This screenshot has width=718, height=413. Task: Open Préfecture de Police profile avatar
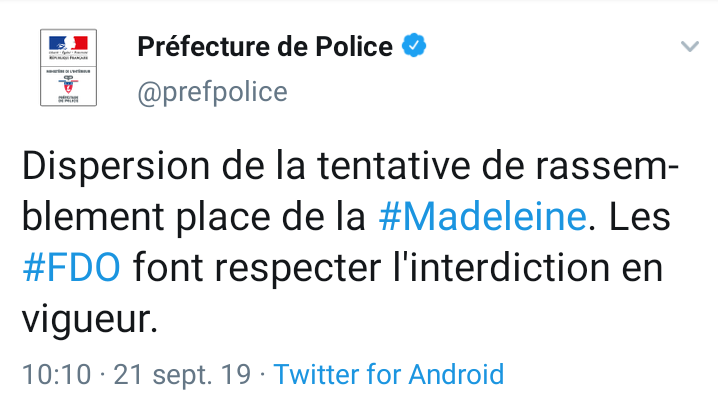[69, 68]
